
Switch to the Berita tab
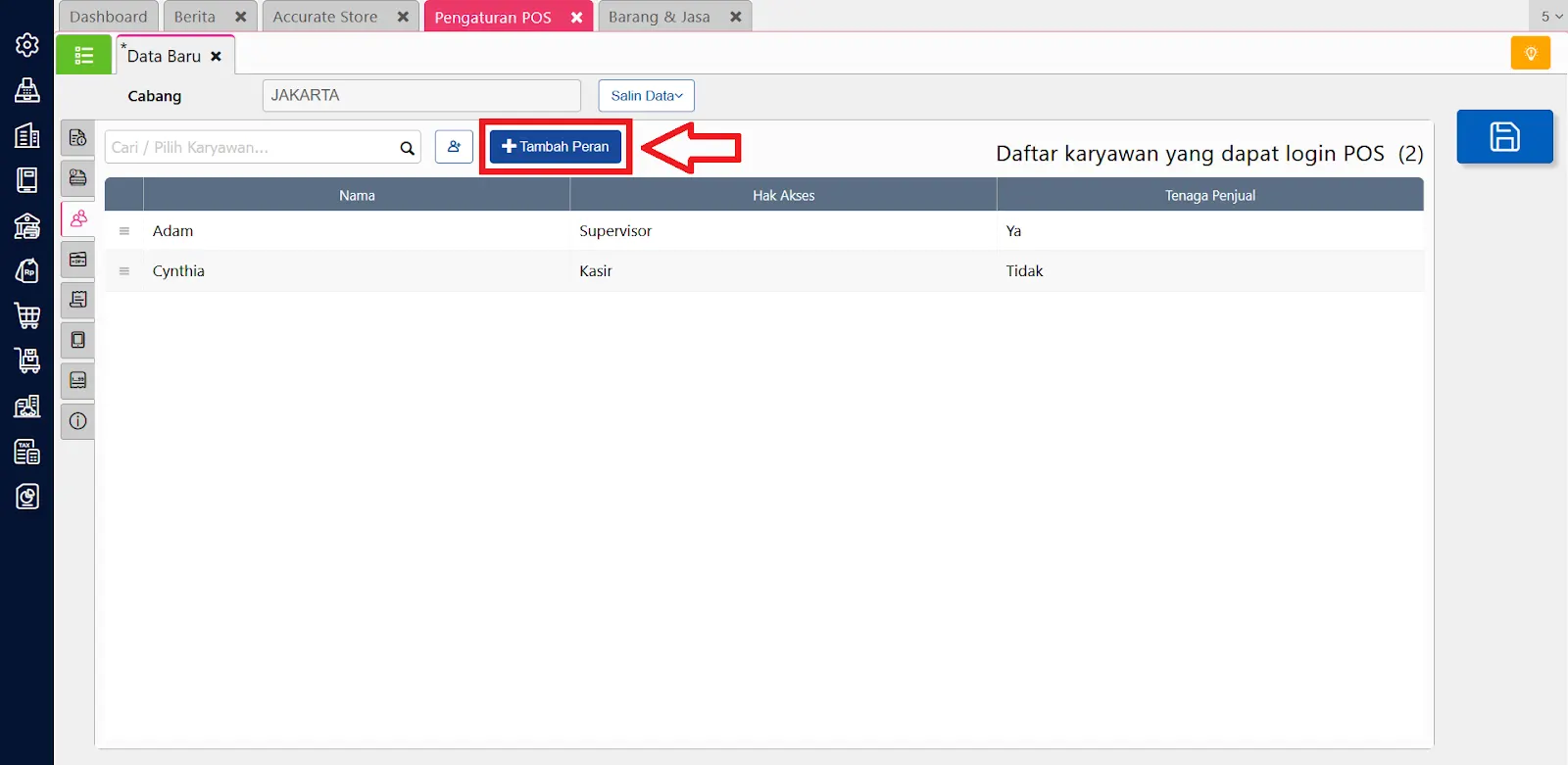tap(195, 17)
